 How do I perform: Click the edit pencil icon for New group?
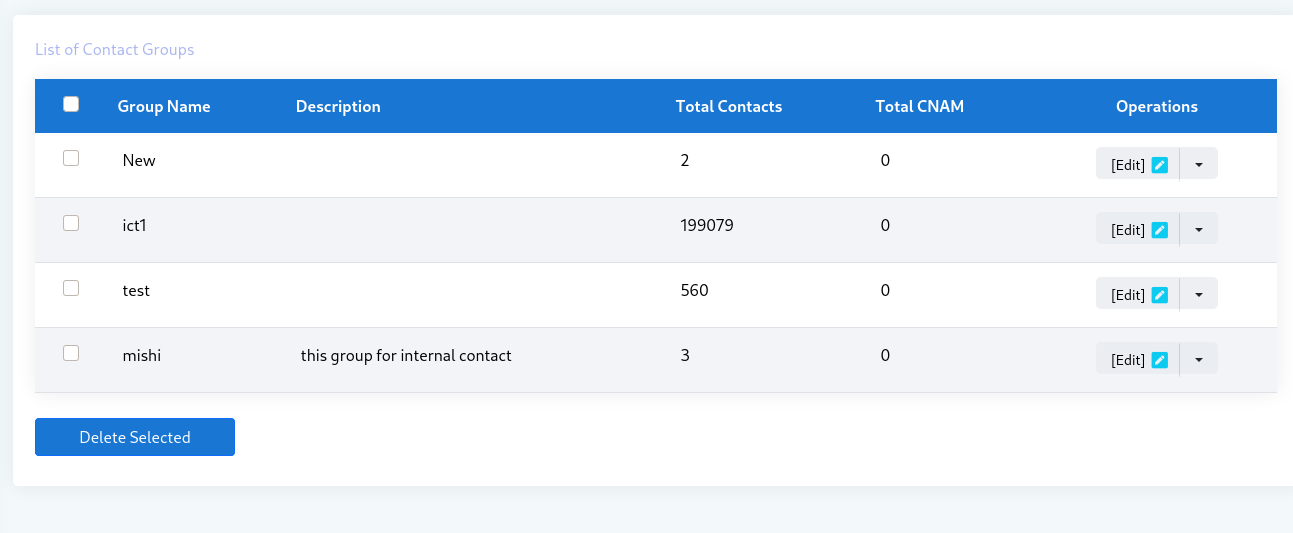point(1160,165)
